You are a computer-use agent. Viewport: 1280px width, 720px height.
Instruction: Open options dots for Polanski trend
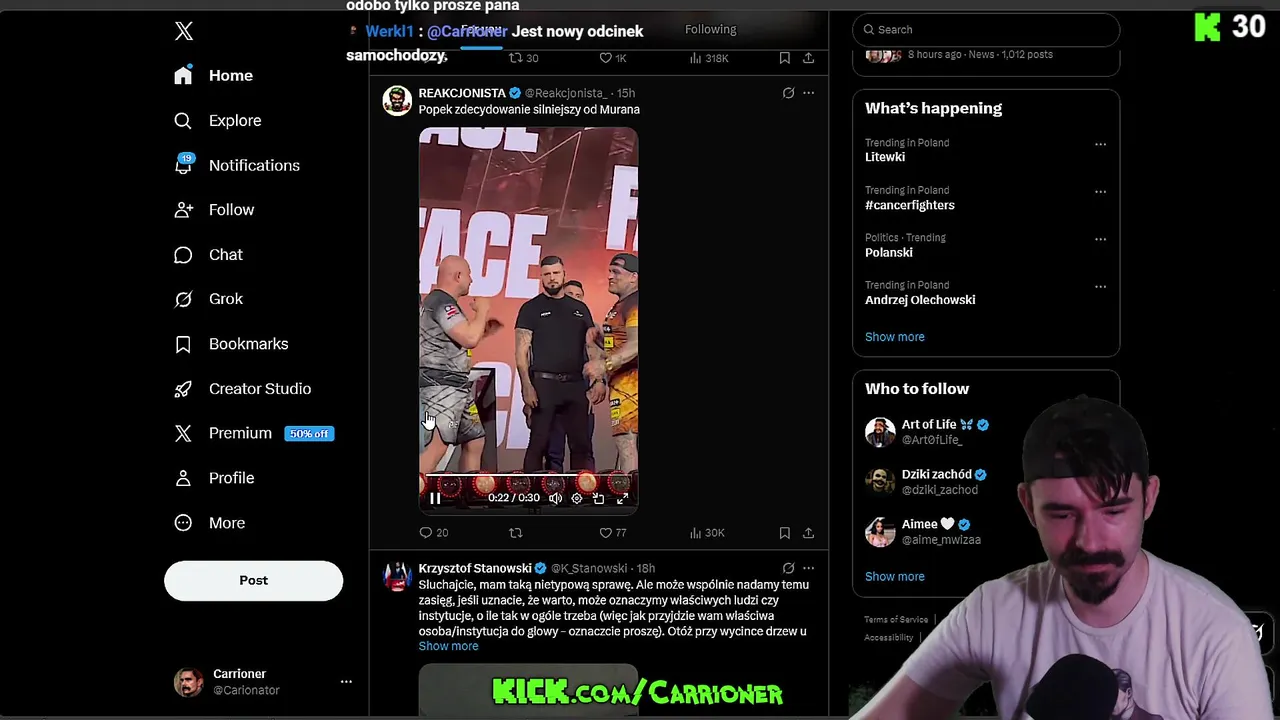[1100, 239]
